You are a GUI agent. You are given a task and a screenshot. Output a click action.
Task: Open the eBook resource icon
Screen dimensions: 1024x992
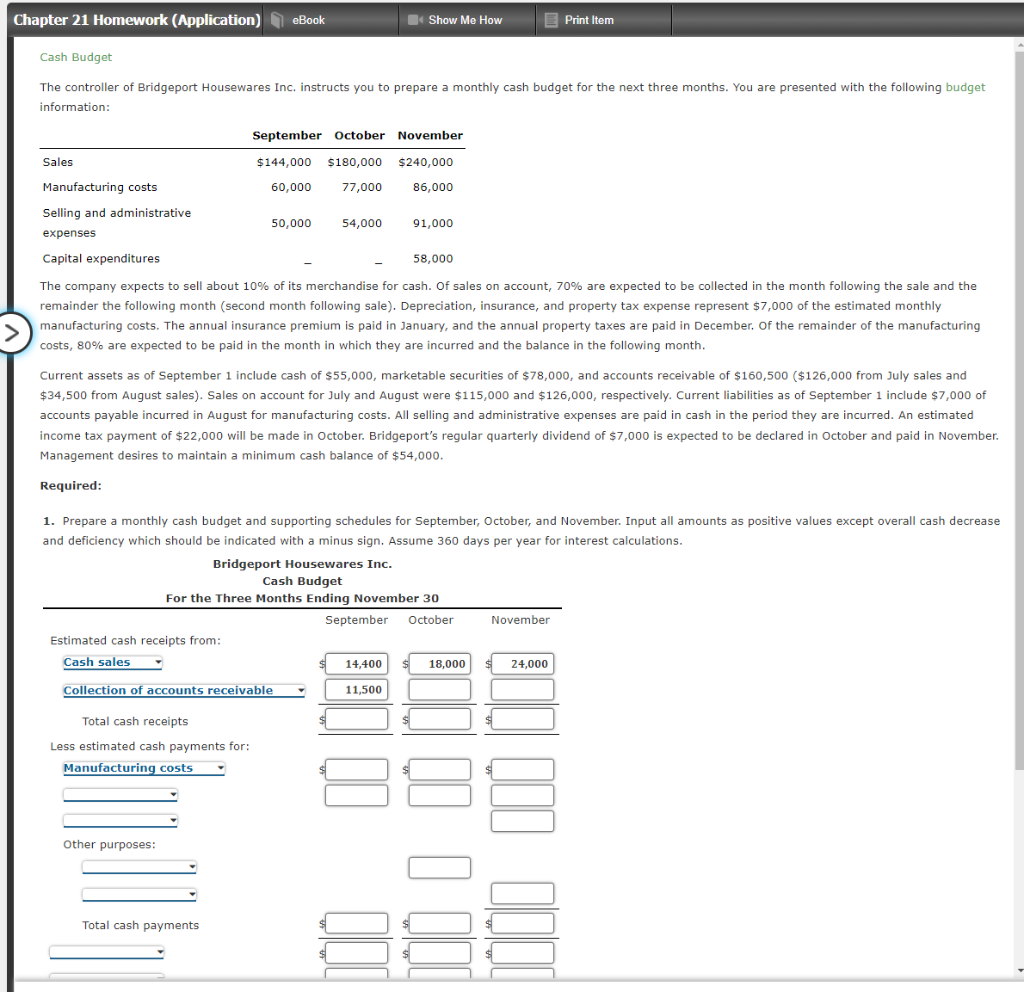click(277, 20)
